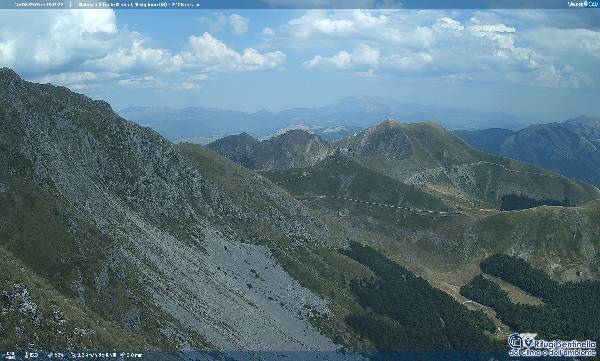Click the humidity droplet icon in bottom bar
Screen dimensions: 600x361
click(50, 355)
